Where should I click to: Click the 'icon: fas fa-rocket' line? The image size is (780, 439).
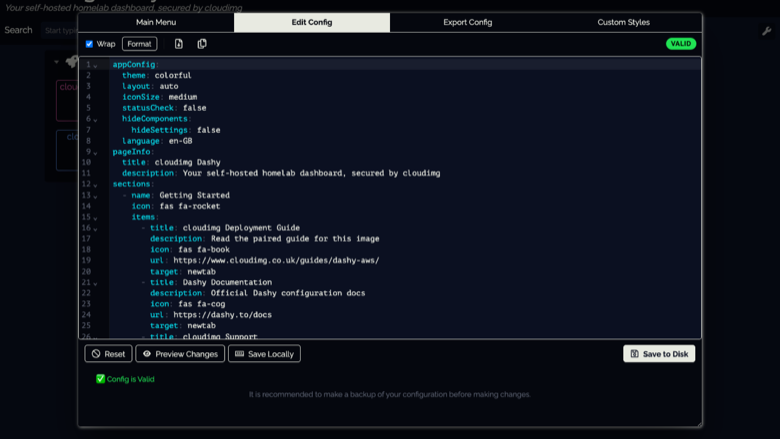click(x=176, y=206)
